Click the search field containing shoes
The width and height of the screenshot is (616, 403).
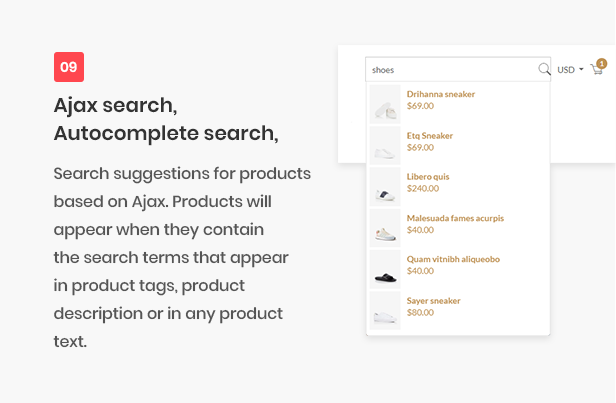458,70
